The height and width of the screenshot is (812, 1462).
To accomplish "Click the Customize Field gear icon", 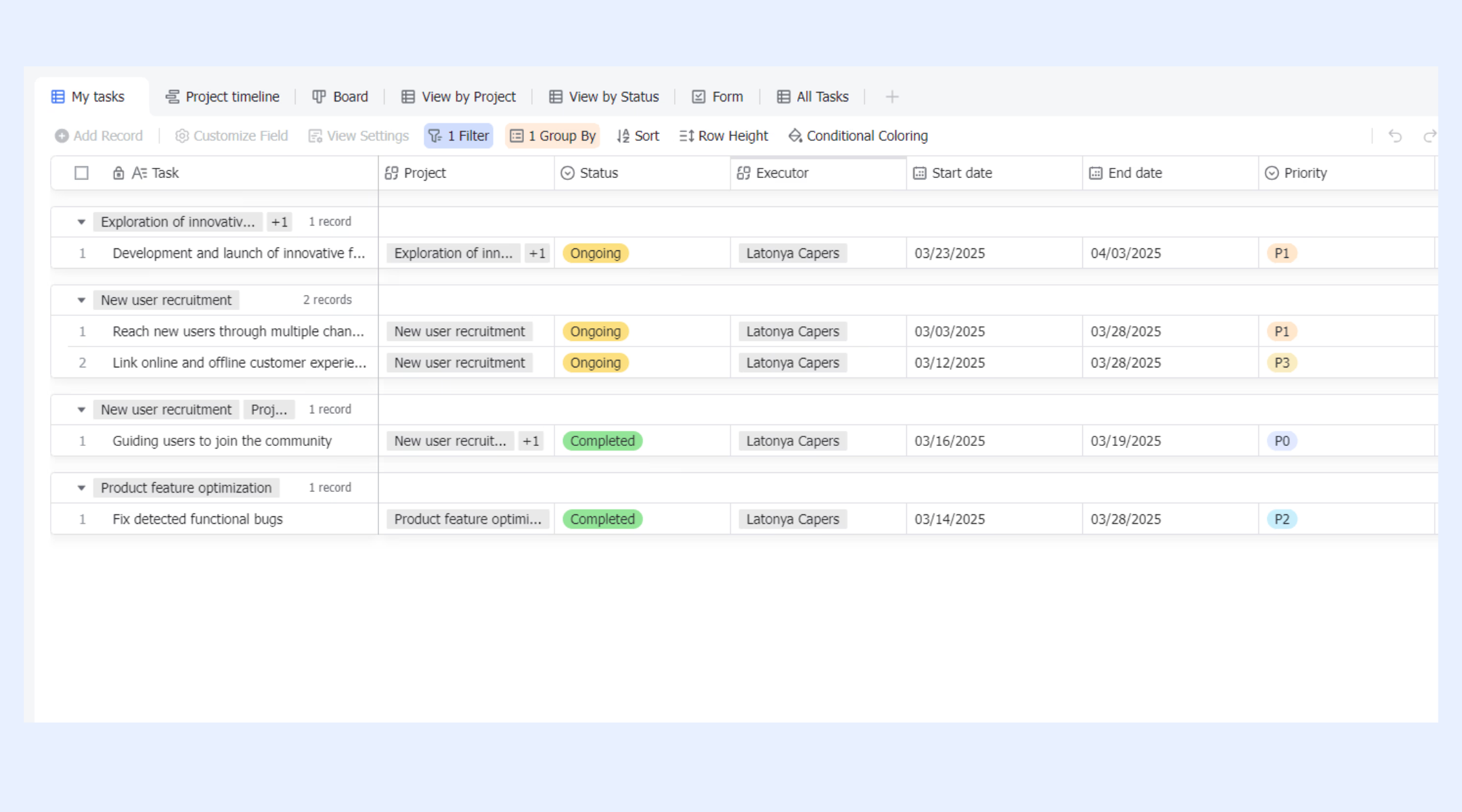I will (181, 136).
